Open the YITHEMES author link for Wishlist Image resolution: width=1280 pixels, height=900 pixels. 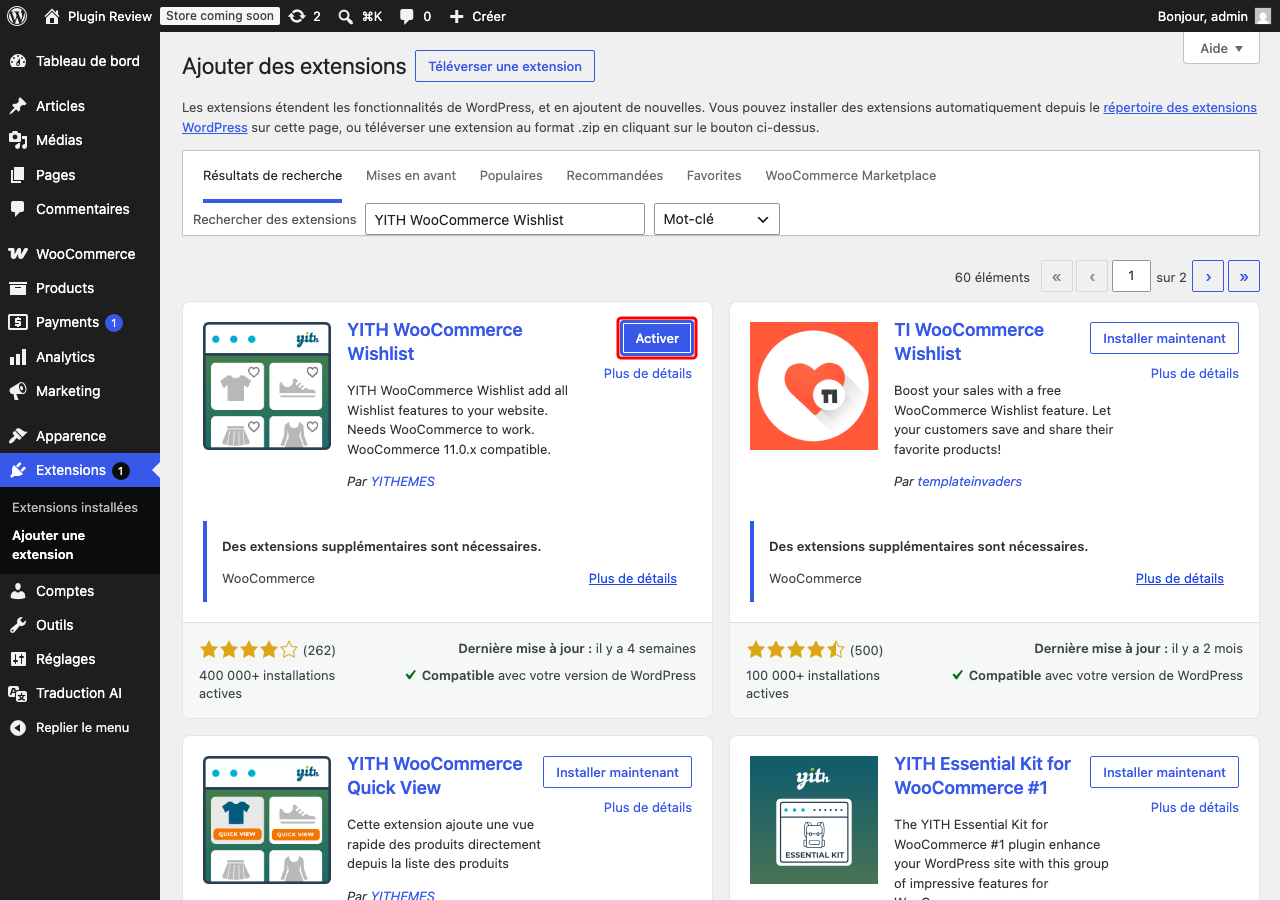pos(403,482)
